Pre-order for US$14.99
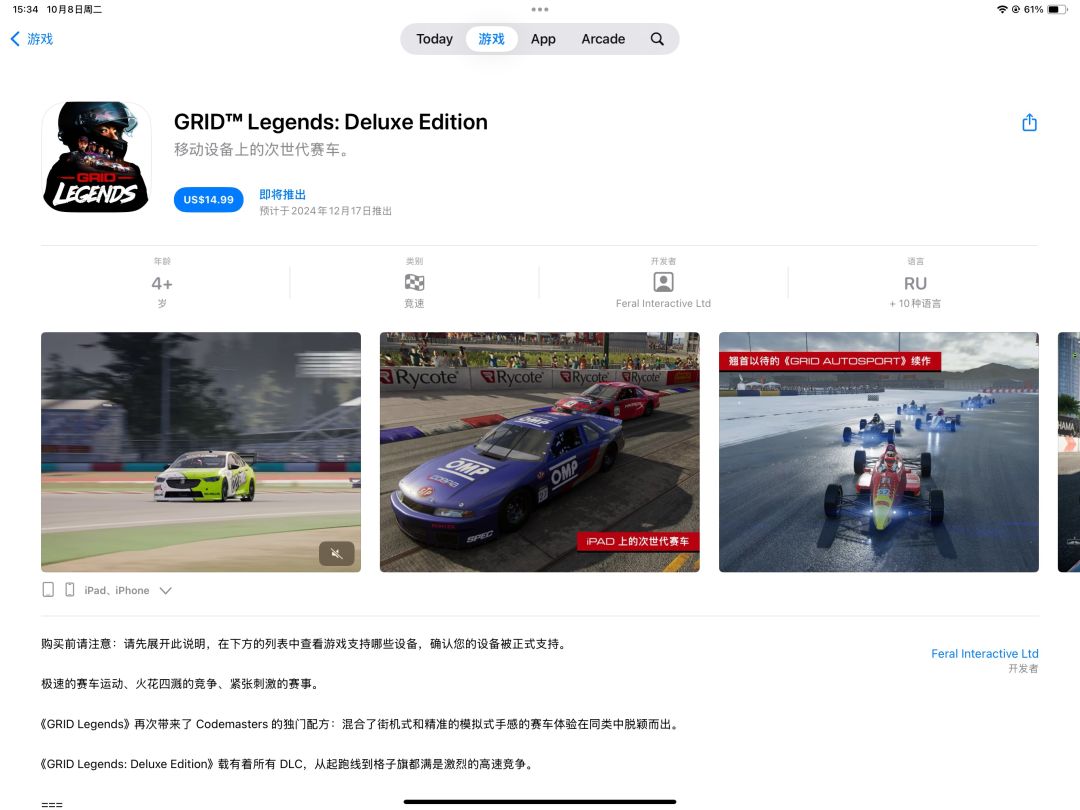Screen dimensions: 1080x810 [208, 200]
